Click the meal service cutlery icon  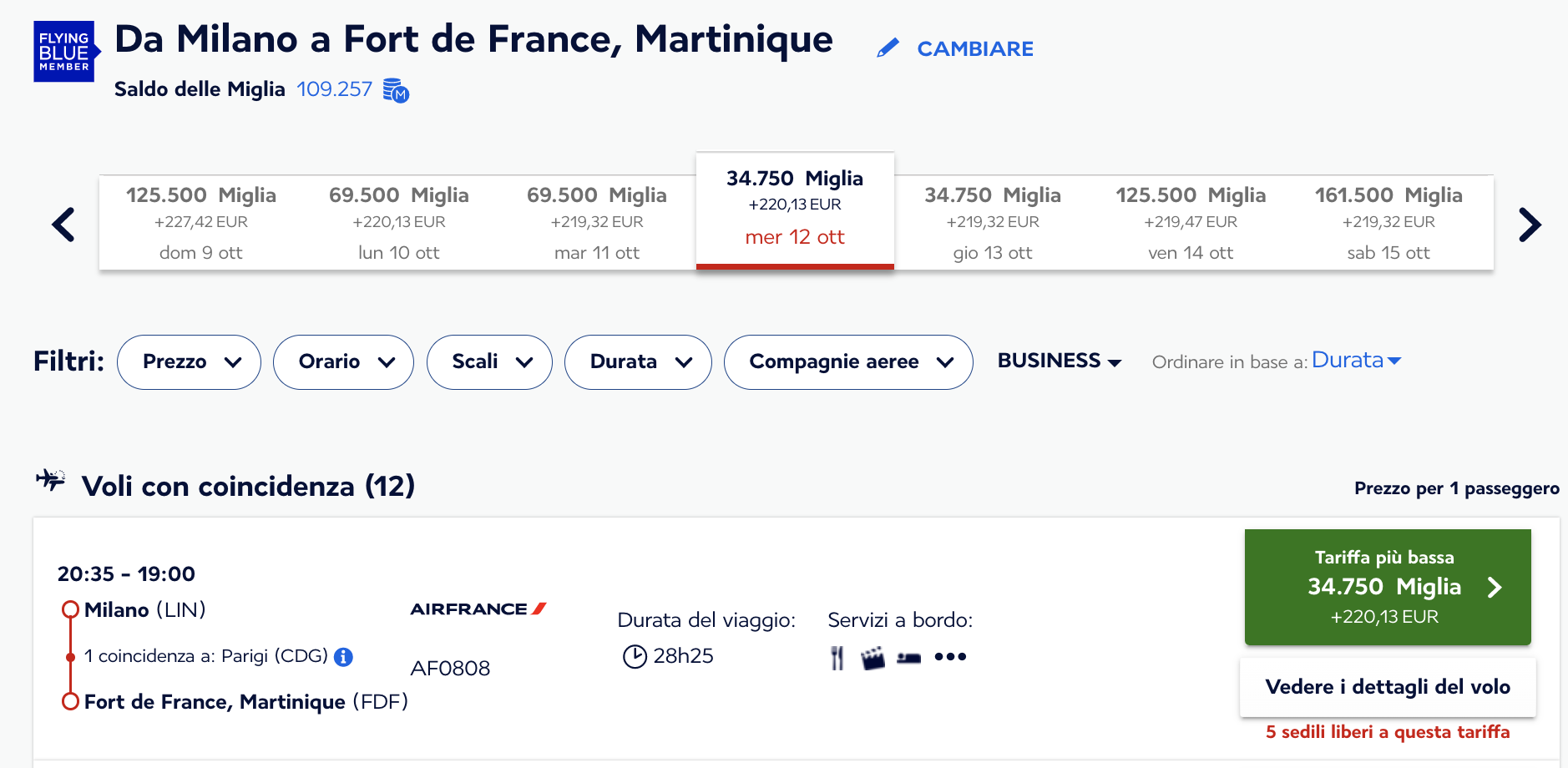click(837, 658)
